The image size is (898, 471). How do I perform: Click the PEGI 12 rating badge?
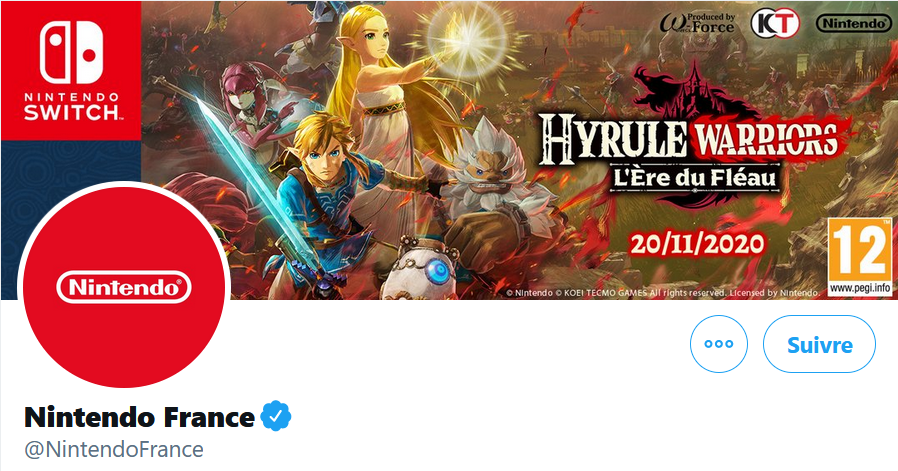[860, 257]
